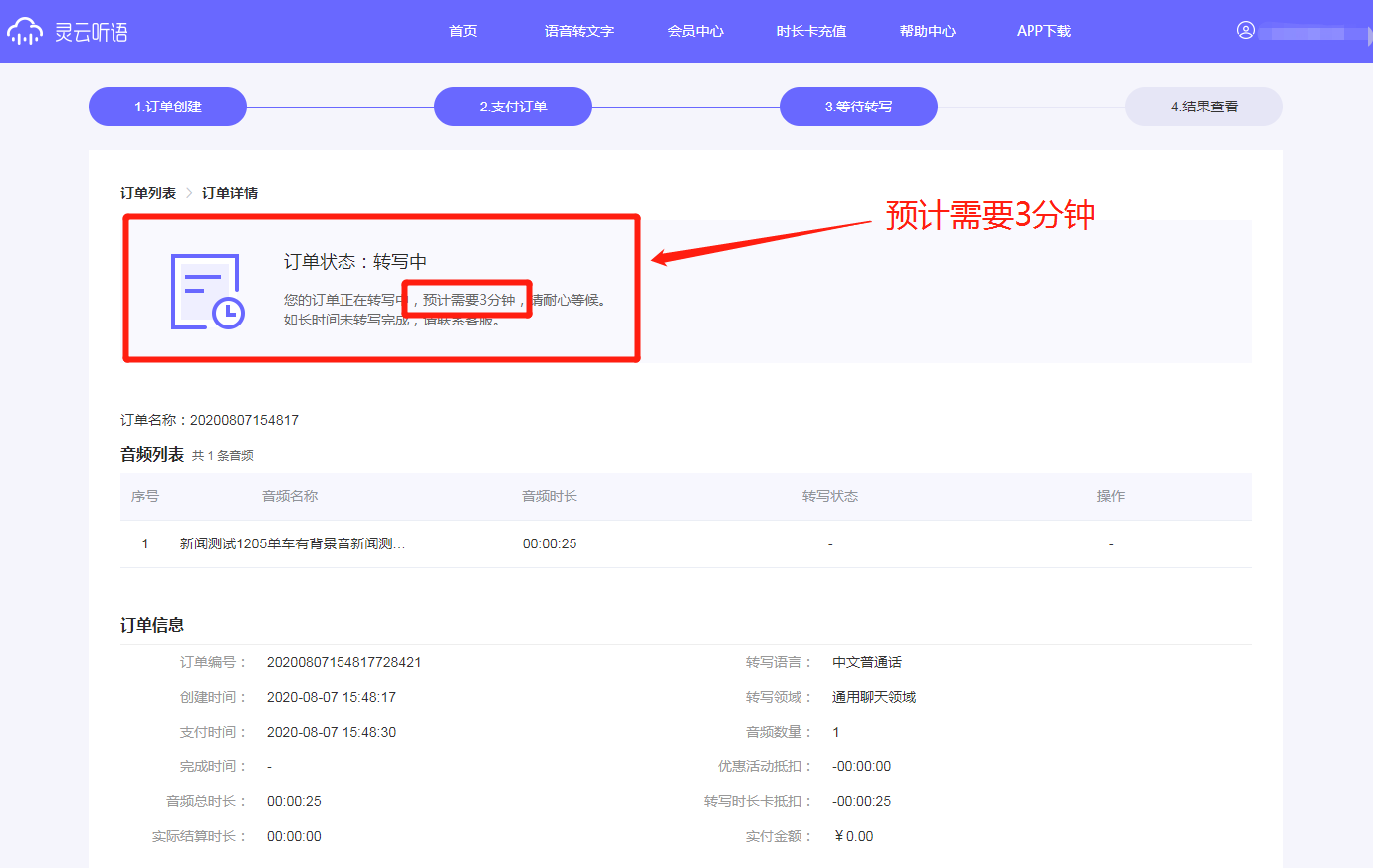The height and width of the screenshot is (868, 1373).
Task: Click the breadcrumb chevron separator arrow
Action: pos(189,193)
